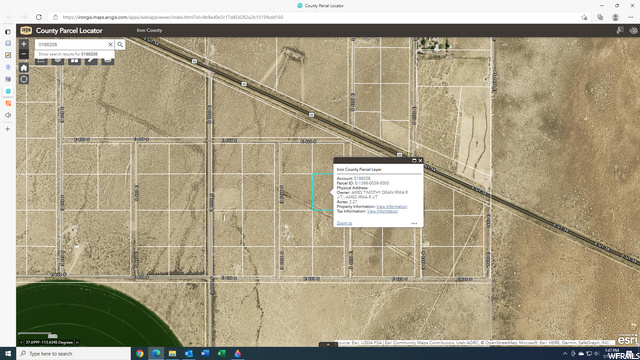Show hidden system tray icons
Image resolution: width=640 pixels, height=360 pixels.
point(565,353)
